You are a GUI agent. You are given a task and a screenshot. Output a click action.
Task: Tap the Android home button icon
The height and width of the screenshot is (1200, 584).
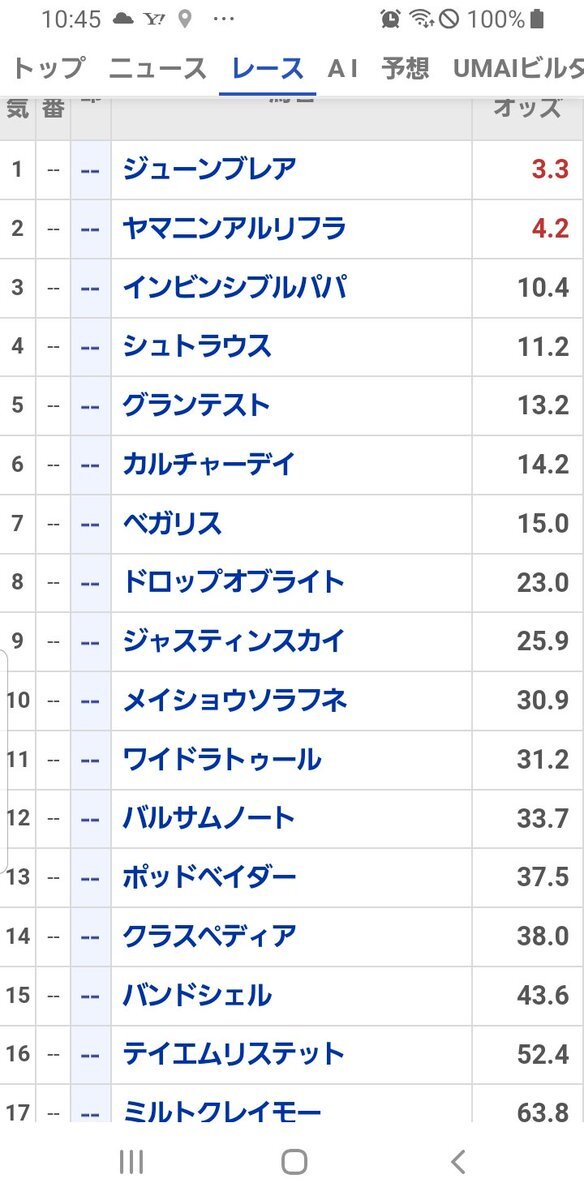[x=294, y=1161]
